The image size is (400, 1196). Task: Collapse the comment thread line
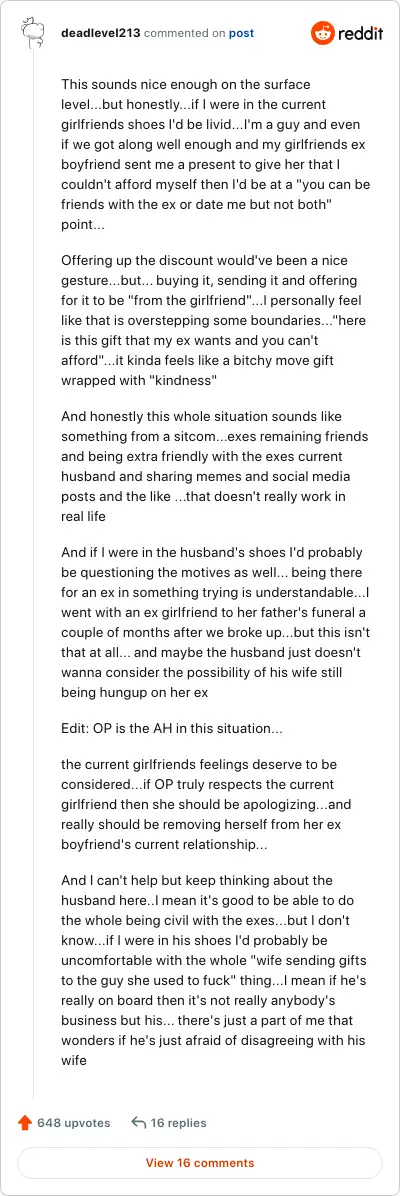tap(33, 572)
